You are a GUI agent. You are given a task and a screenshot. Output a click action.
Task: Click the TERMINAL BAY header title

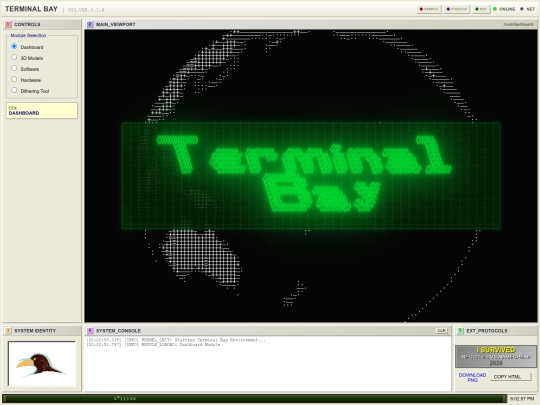tap(31, 9)
